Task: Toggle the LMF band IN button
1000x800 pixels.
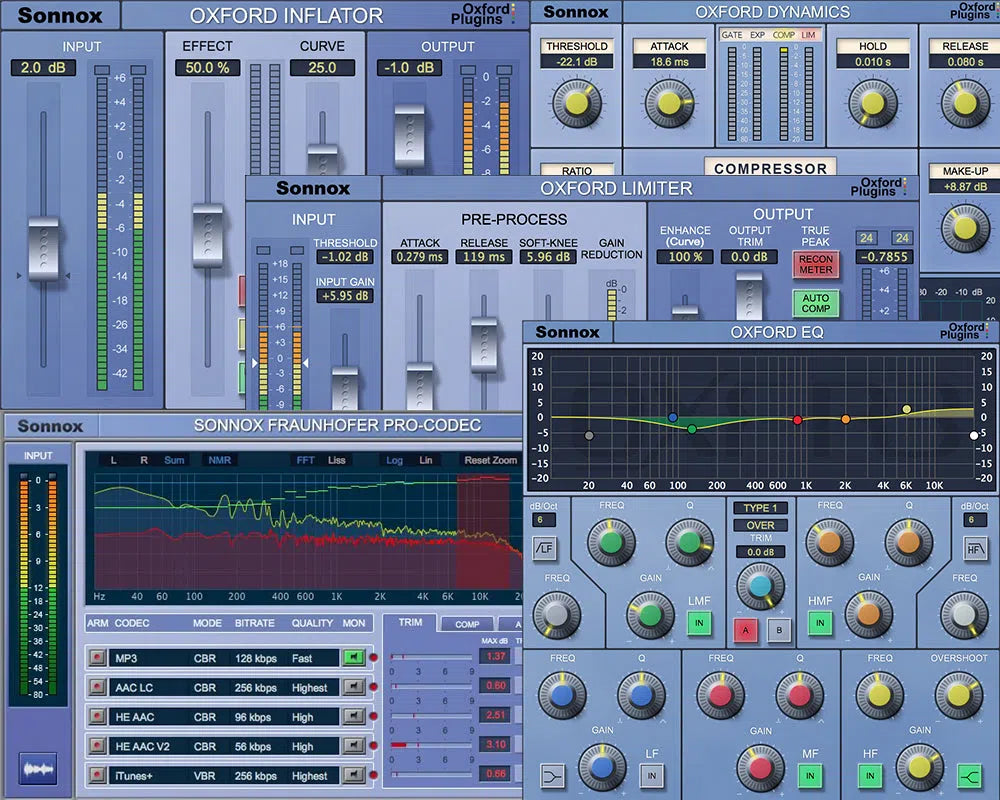Action: pos(700,623)
